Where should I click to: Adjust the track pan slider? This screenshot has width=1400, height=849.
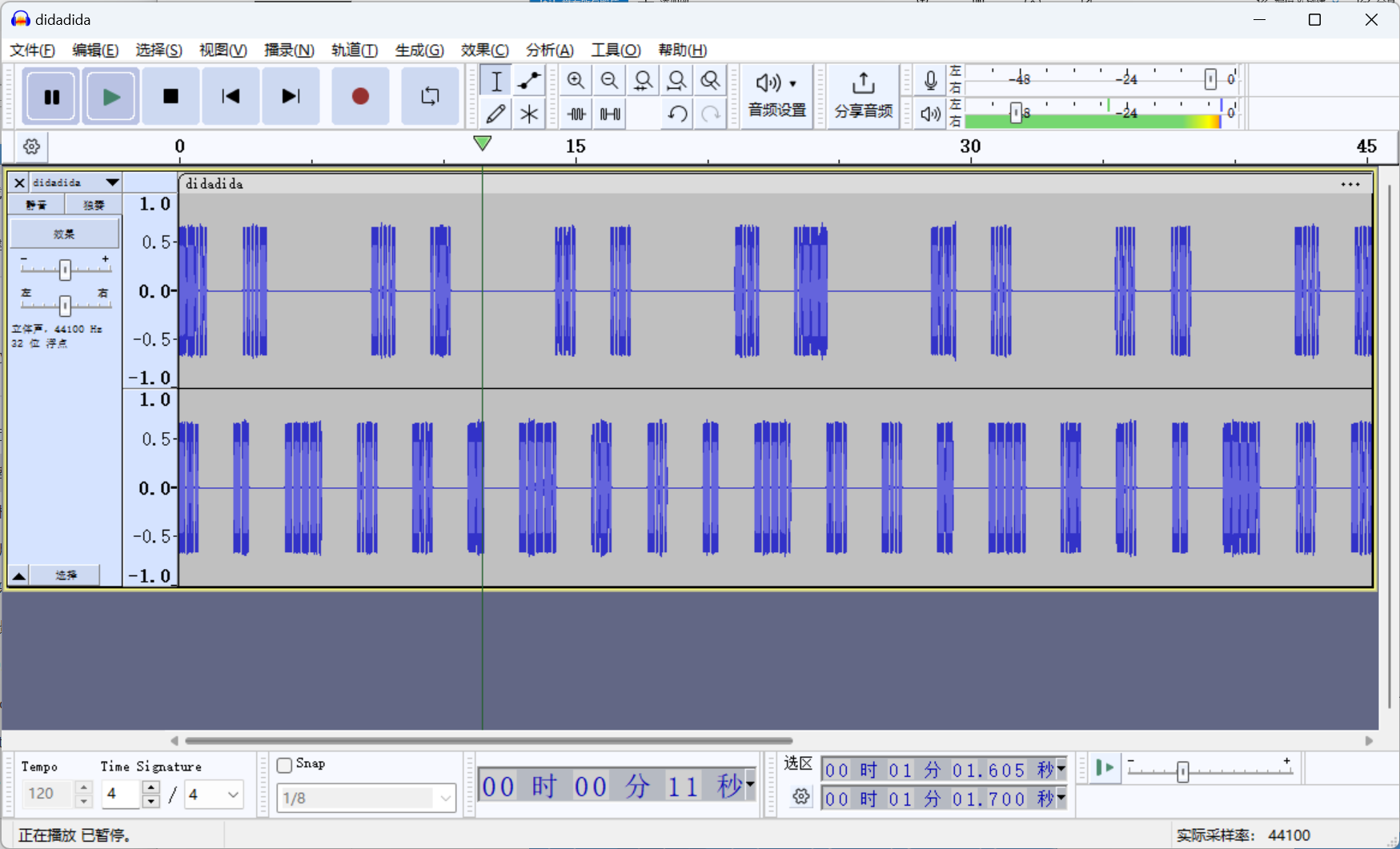point(65,305)
